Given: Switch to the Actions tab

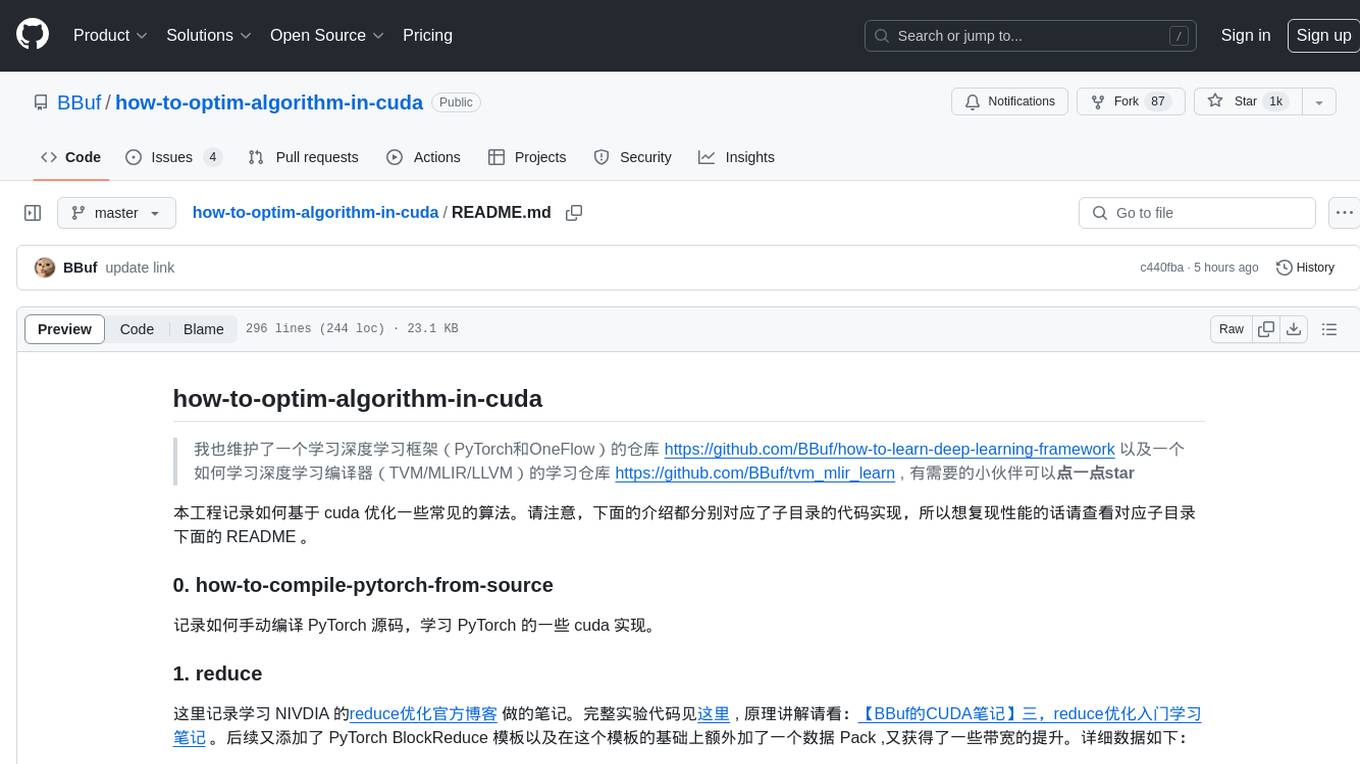Looking at the screenshot, I should click(423, 157).
